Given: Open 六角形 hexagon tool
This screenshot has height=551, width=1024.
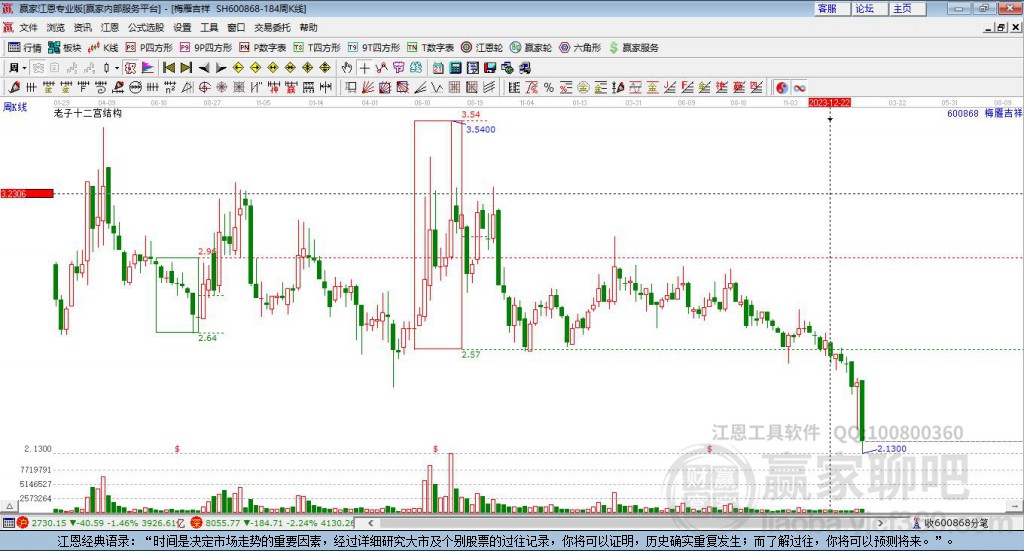Looking at the screenshot, I should (580, 48).
